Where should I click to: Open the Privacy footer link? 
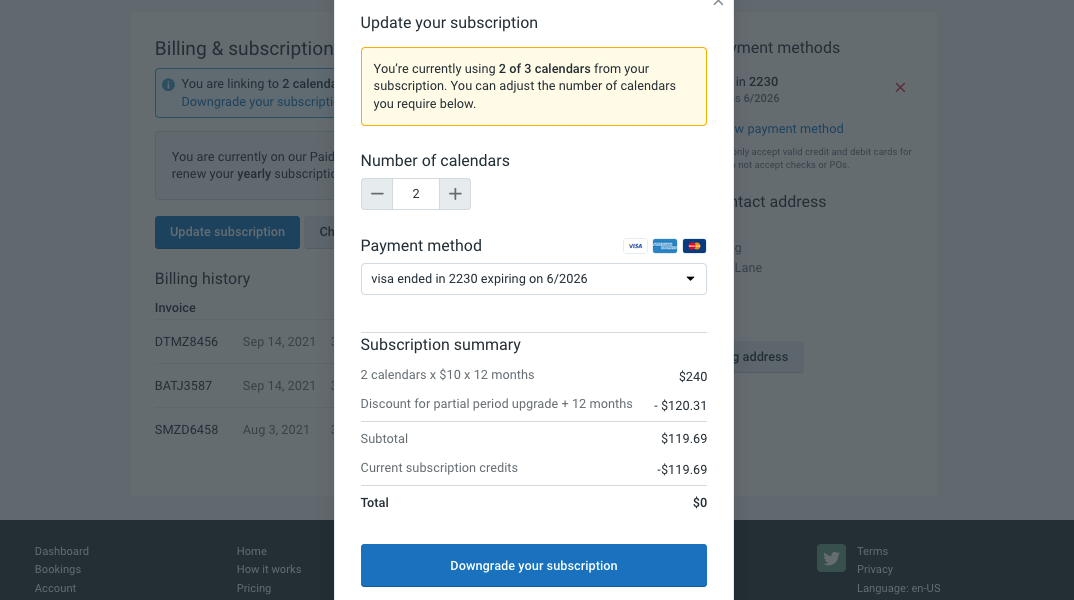click(875, 569)
